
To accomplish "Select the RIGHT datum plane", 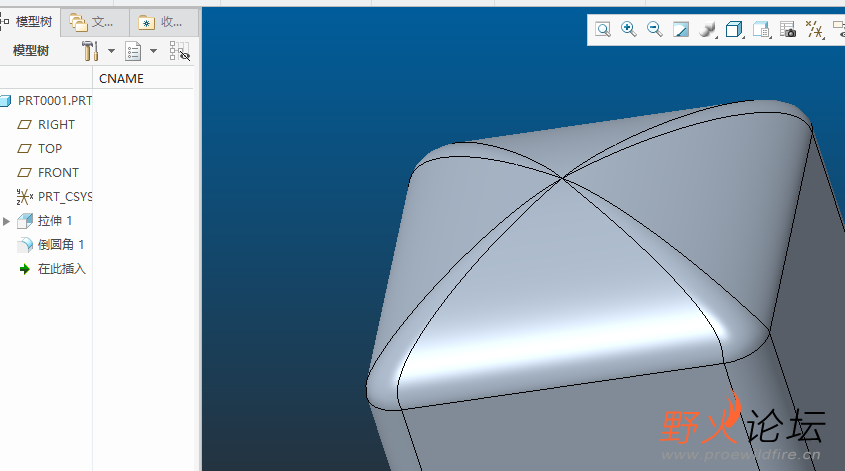I will (x=56, y=124).
